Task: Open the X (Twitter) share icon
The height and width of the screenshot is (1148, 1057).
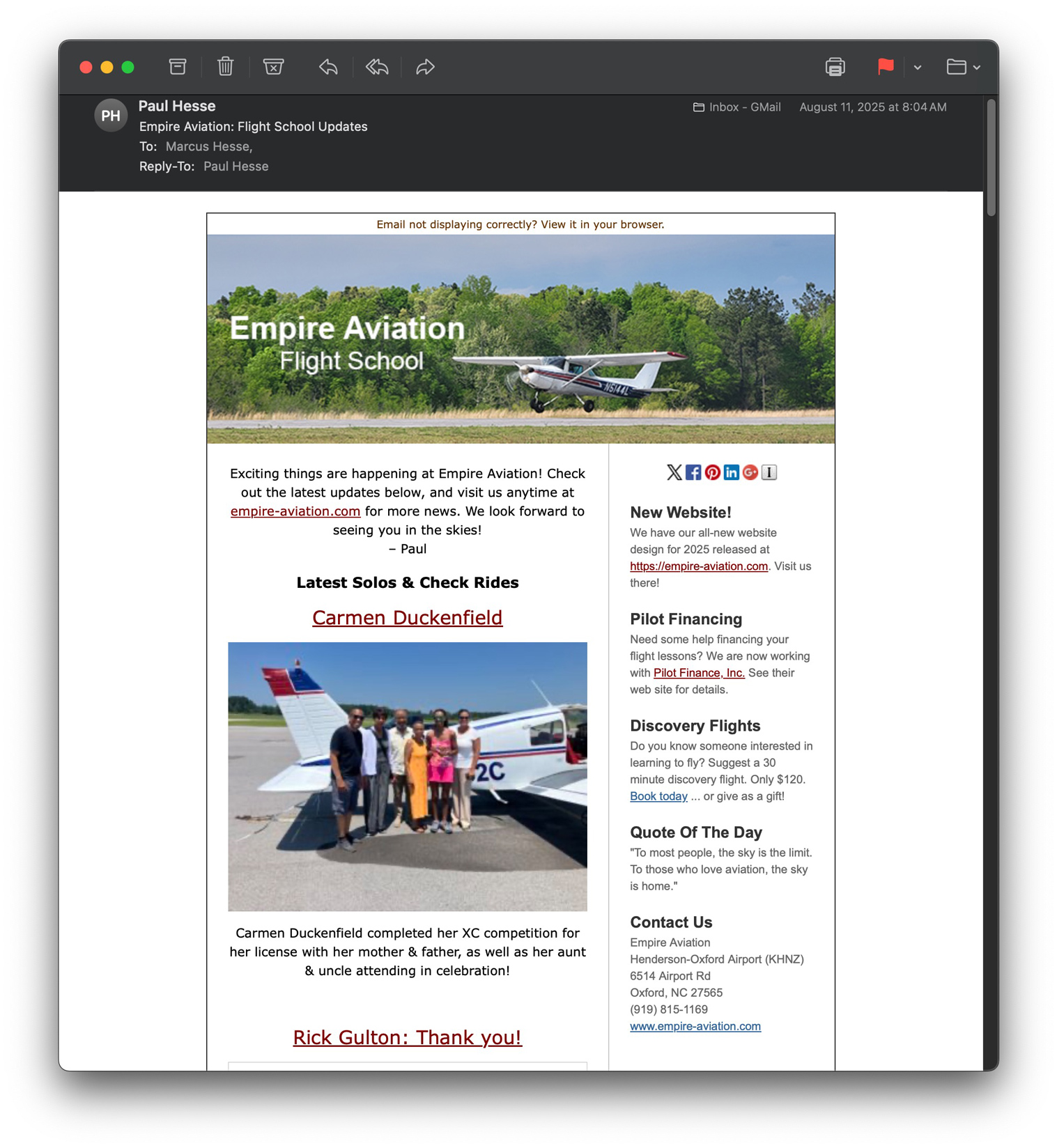Action: point(674,472)
